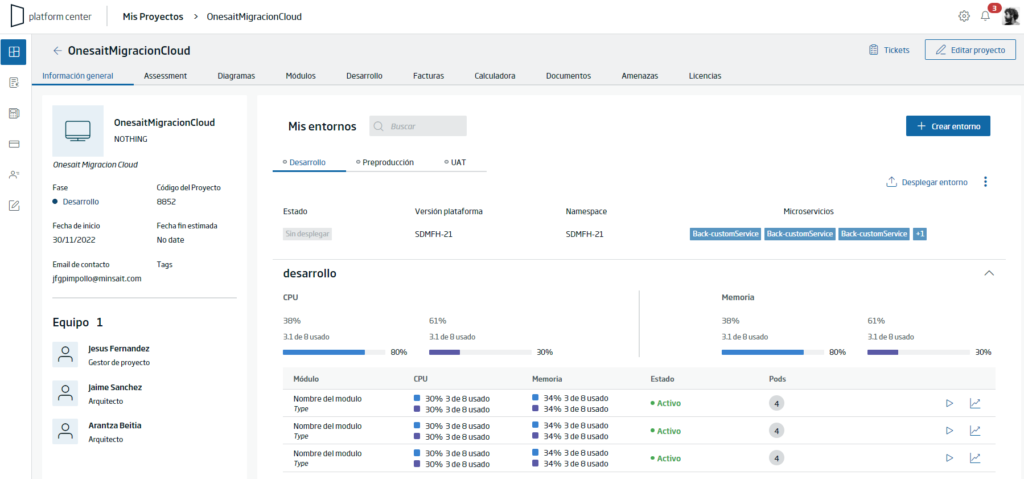Select the dashboard grid icon in sidebar
This screenshot has width=1024, height=479.
click(14, 52)
